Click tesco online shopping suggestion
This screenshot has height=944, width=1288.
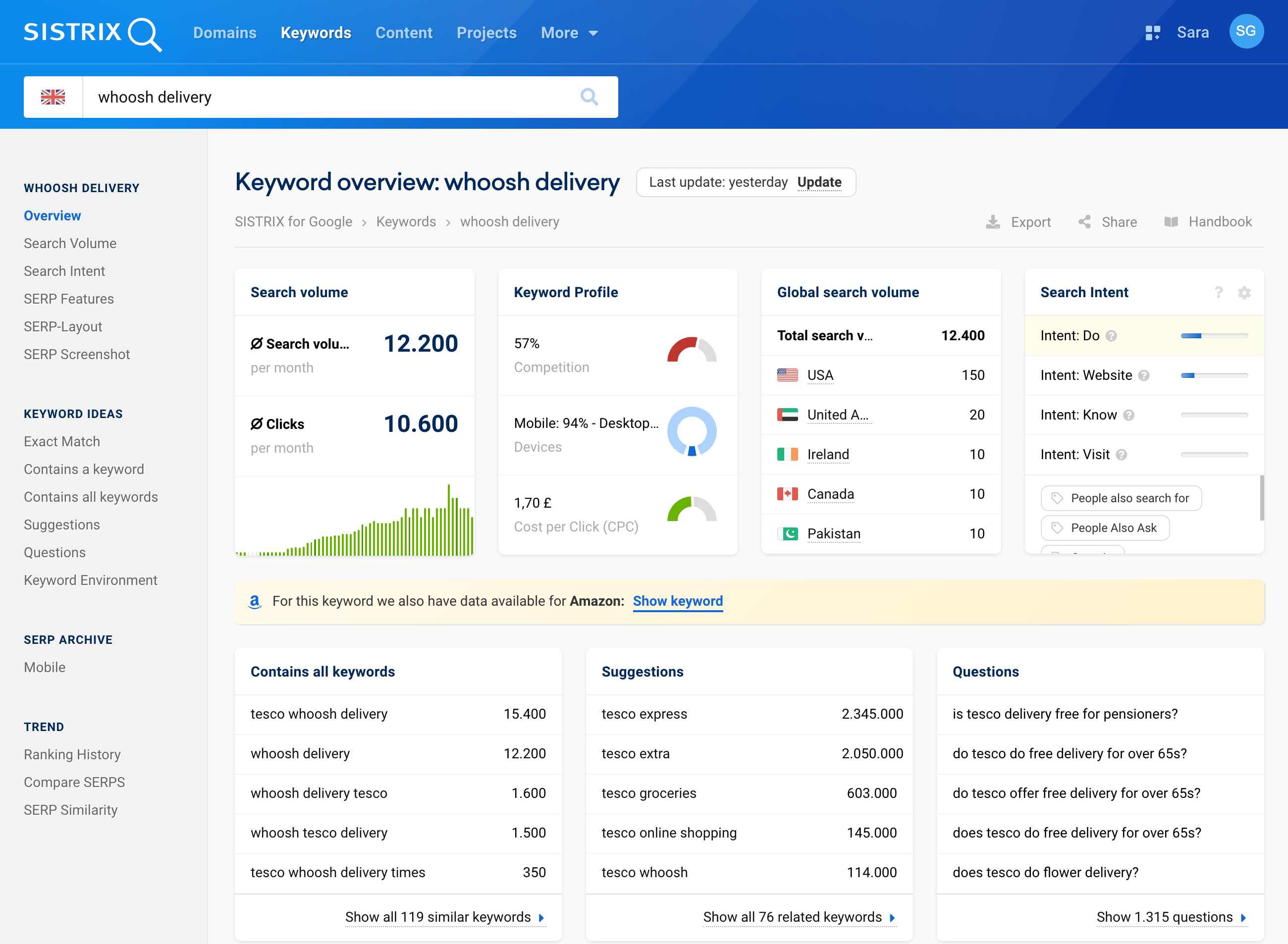tap(669, 833)
